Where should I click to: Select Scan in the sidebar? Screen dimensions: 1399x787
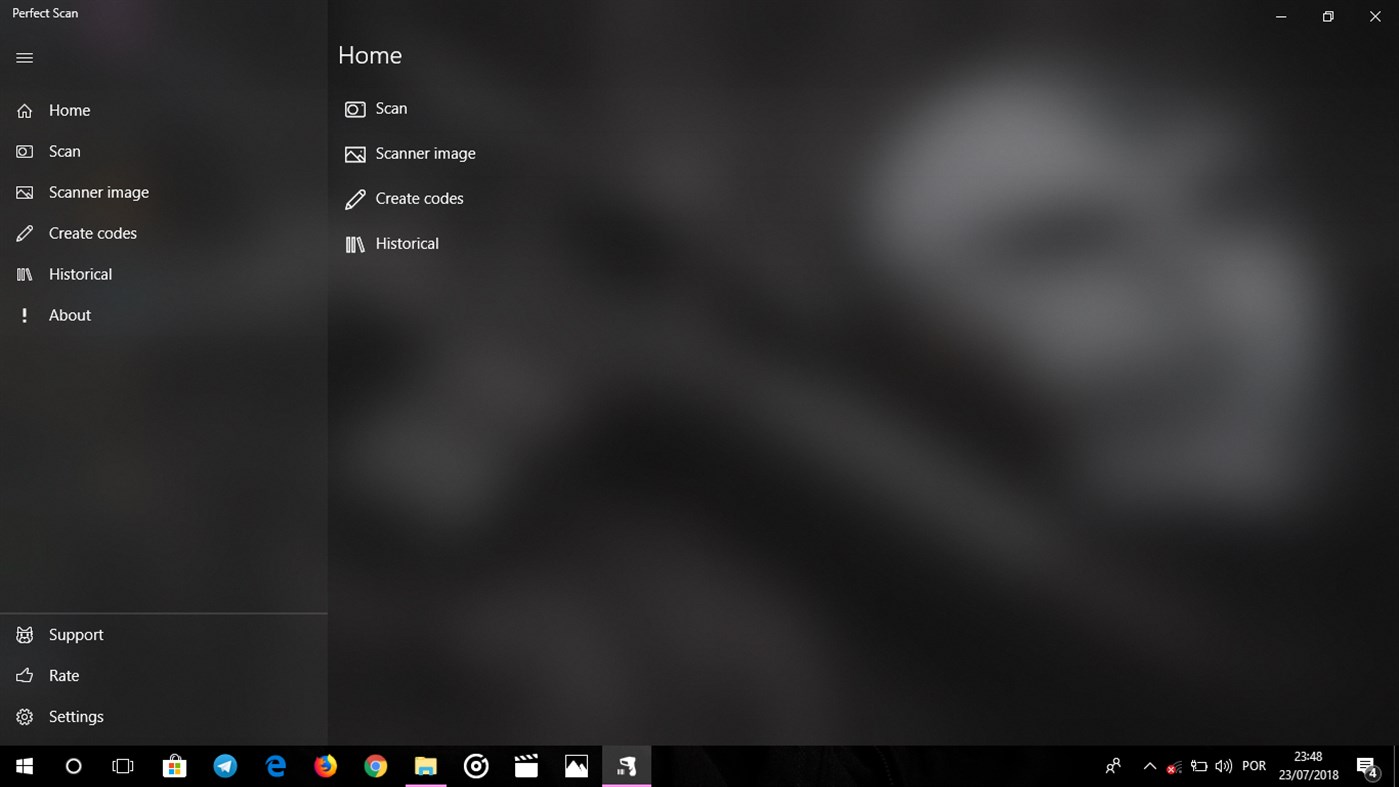coord(164,151)
